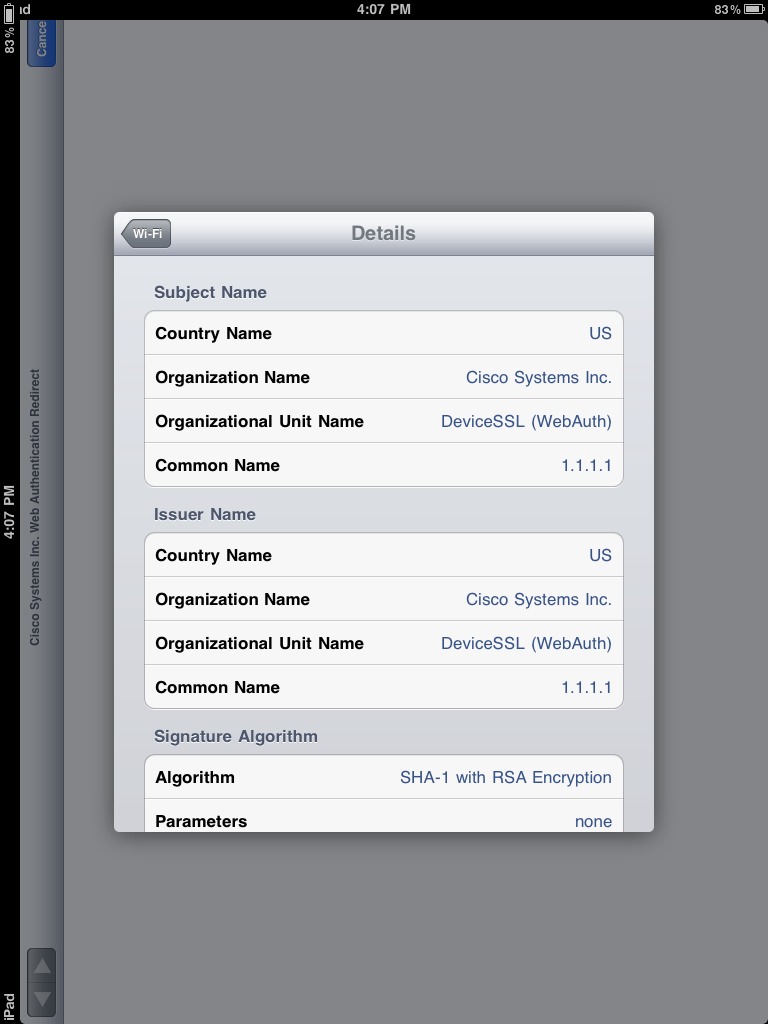Select Issuer Organization Name row

(384, 599)
